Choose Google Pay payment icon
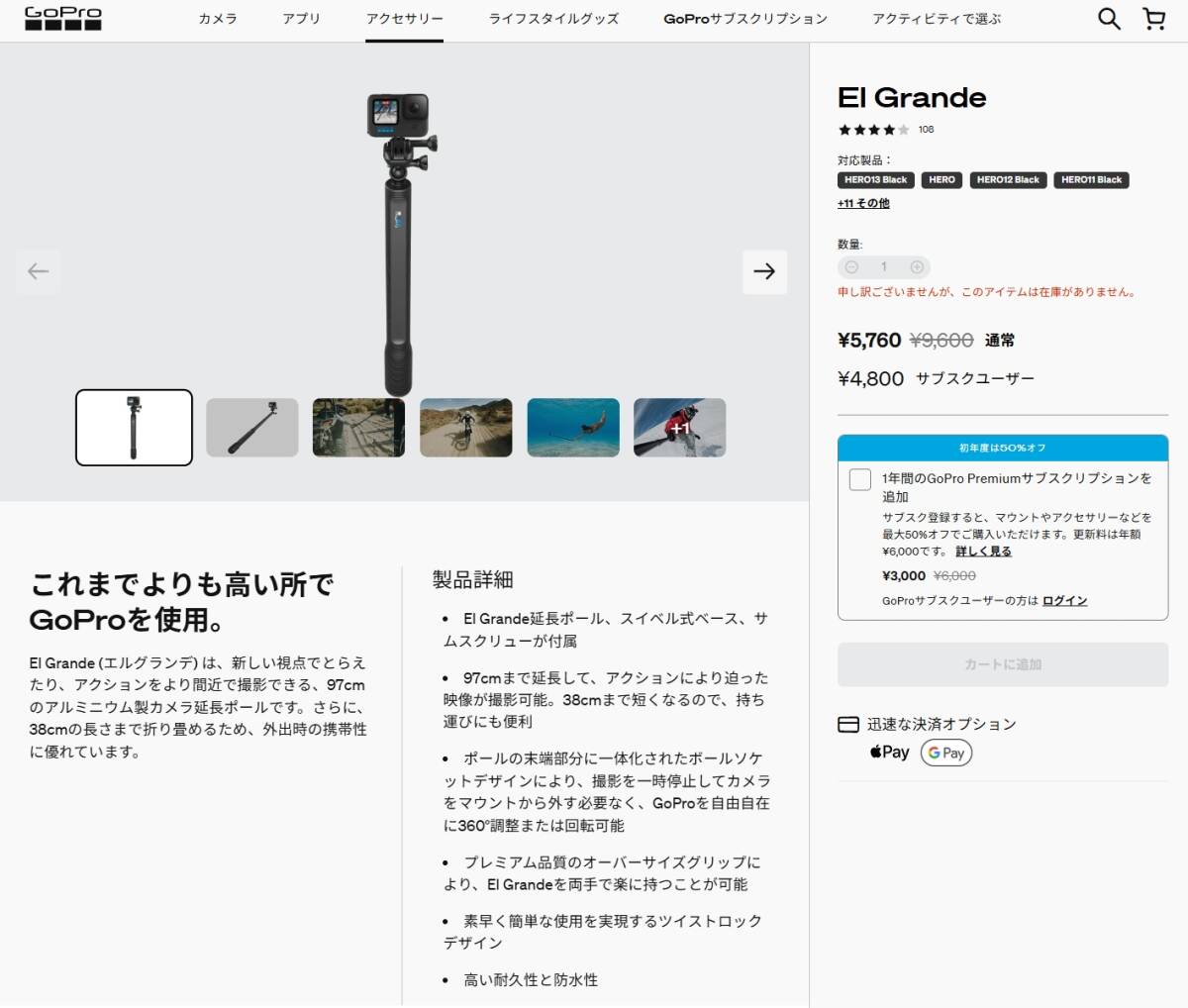The height and width of the screenshot is (1008, 1188). click(x=946, y=753)
